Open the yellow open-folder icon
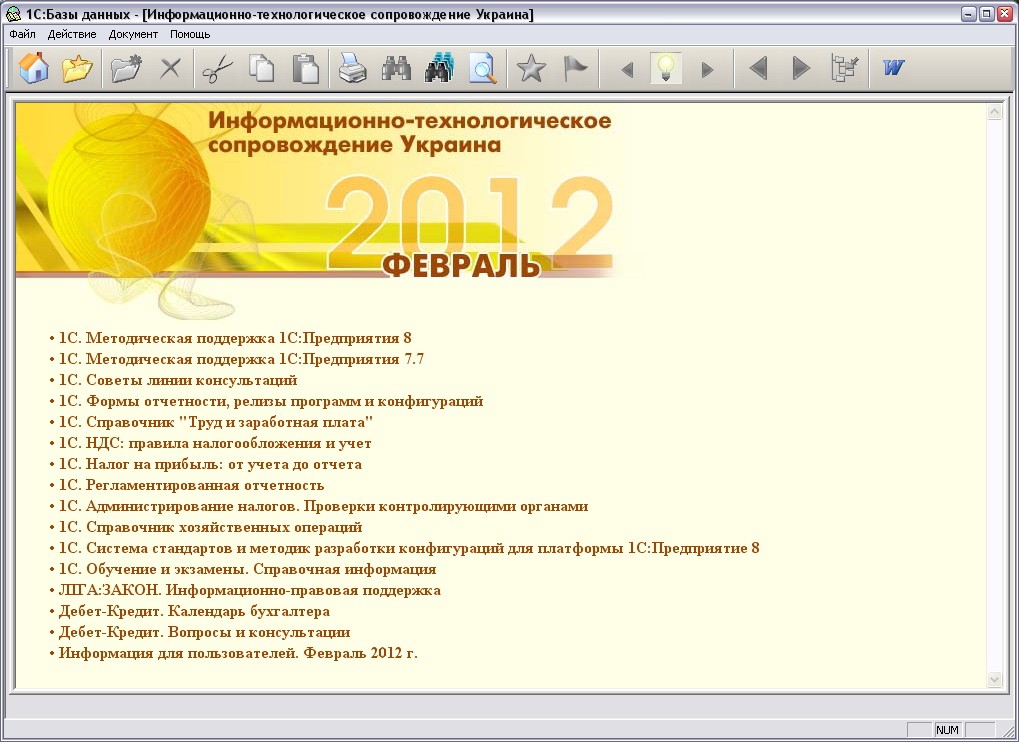 [77, 68]
